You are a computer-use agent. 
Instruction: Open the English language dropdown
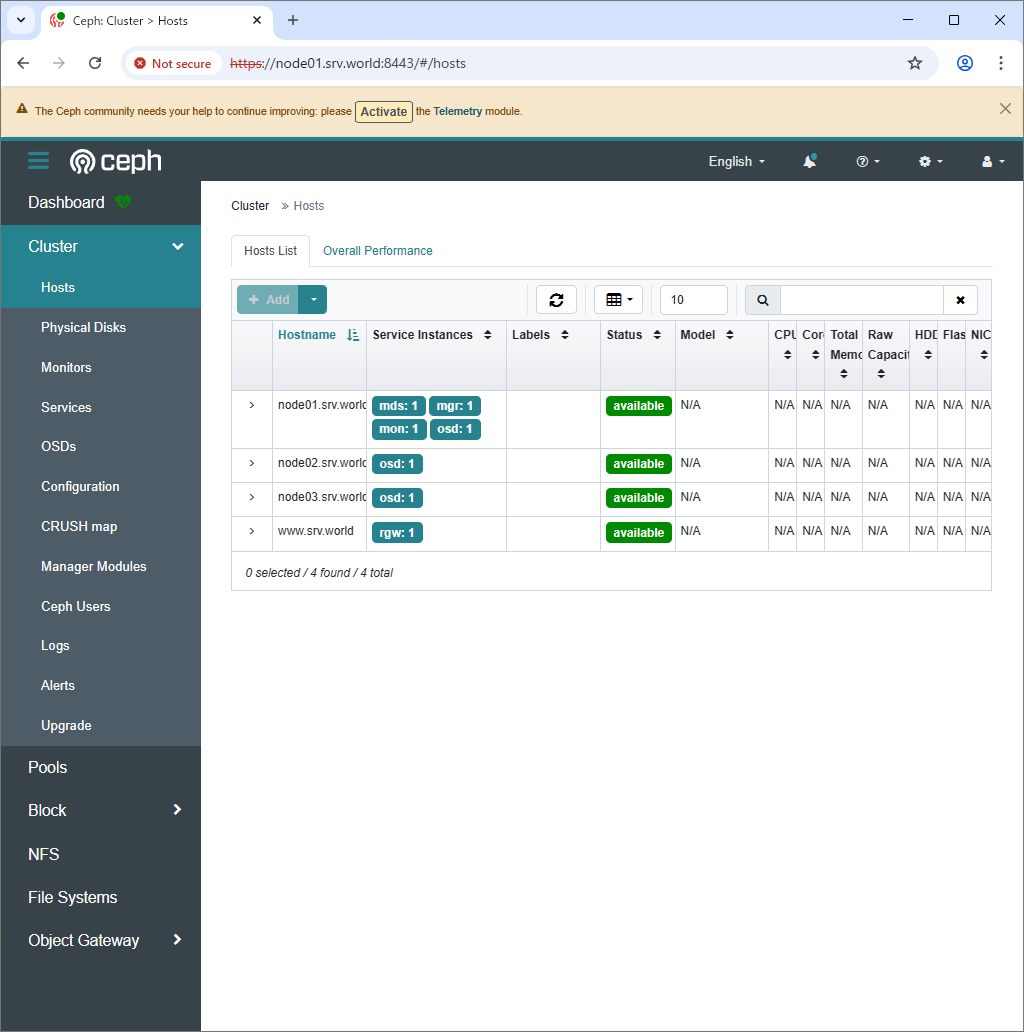(x=737, y=161)
